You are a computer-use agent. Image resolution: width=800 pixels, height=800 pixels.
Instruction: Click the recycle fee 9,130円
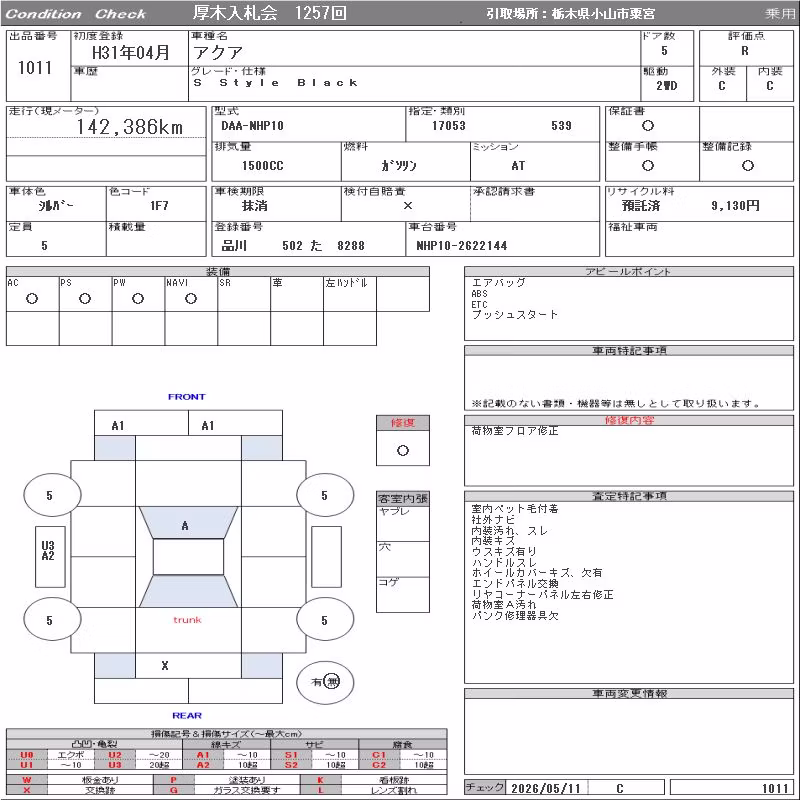(x=735, y=206)
